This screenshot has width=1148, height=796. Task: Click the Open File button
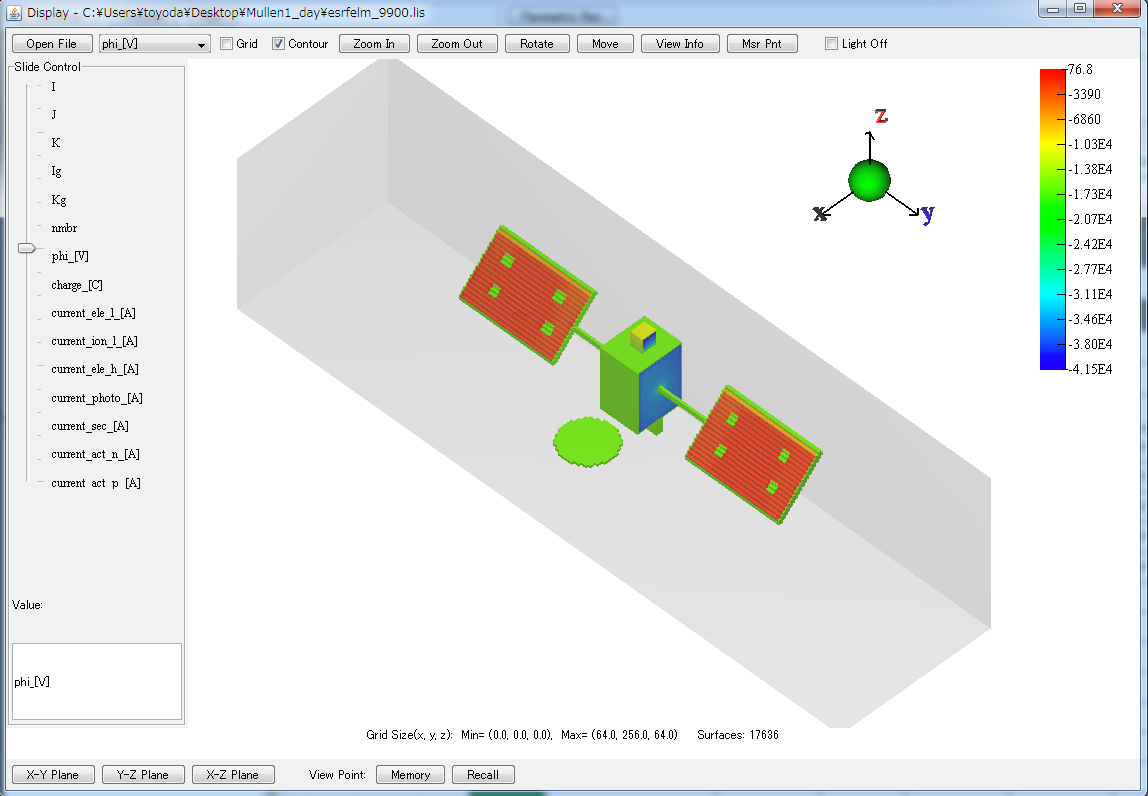point(51,44)
